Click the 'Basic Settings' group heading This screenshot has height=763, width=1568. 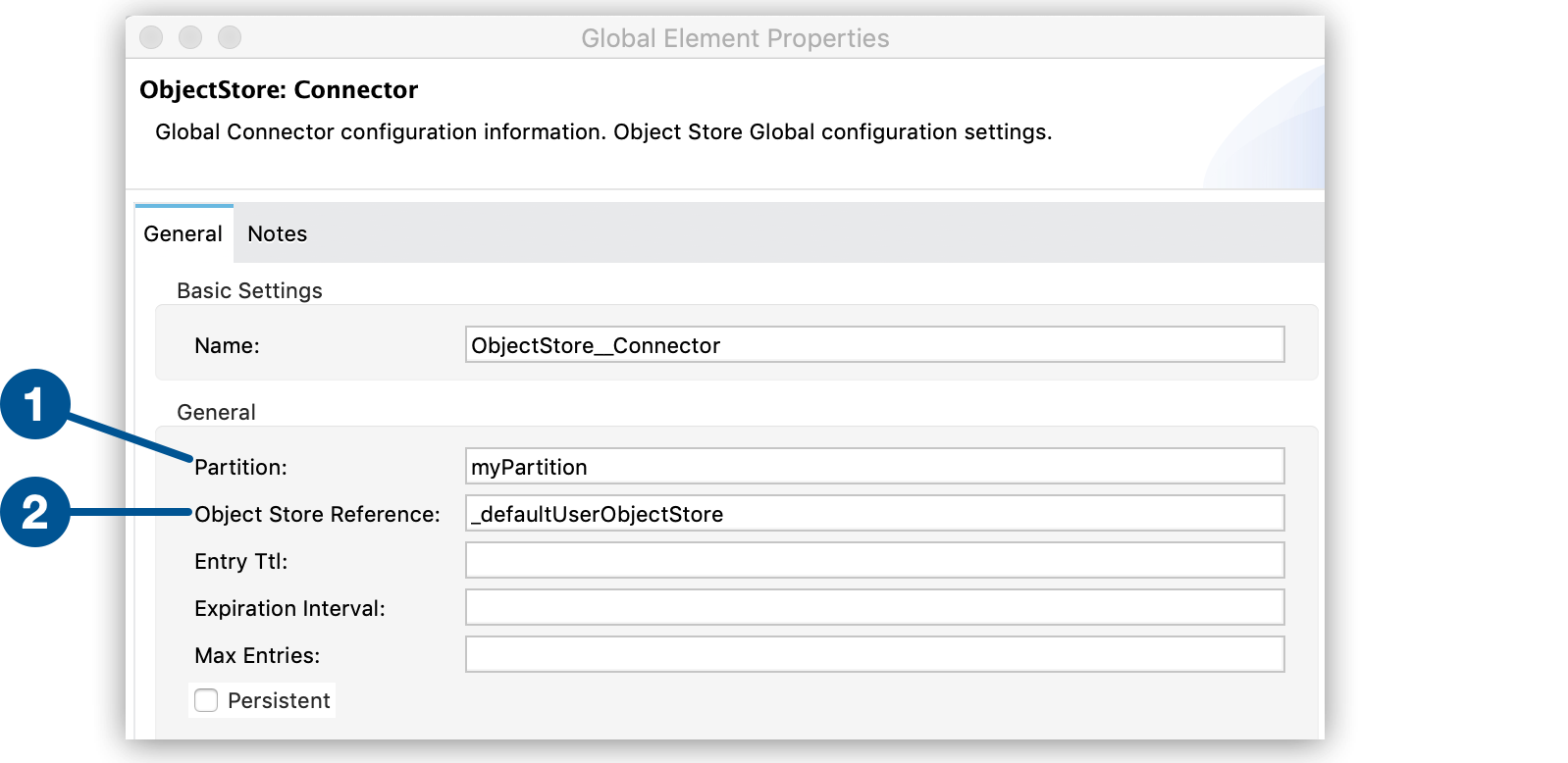pyautogui.click(x=249, y=290)
